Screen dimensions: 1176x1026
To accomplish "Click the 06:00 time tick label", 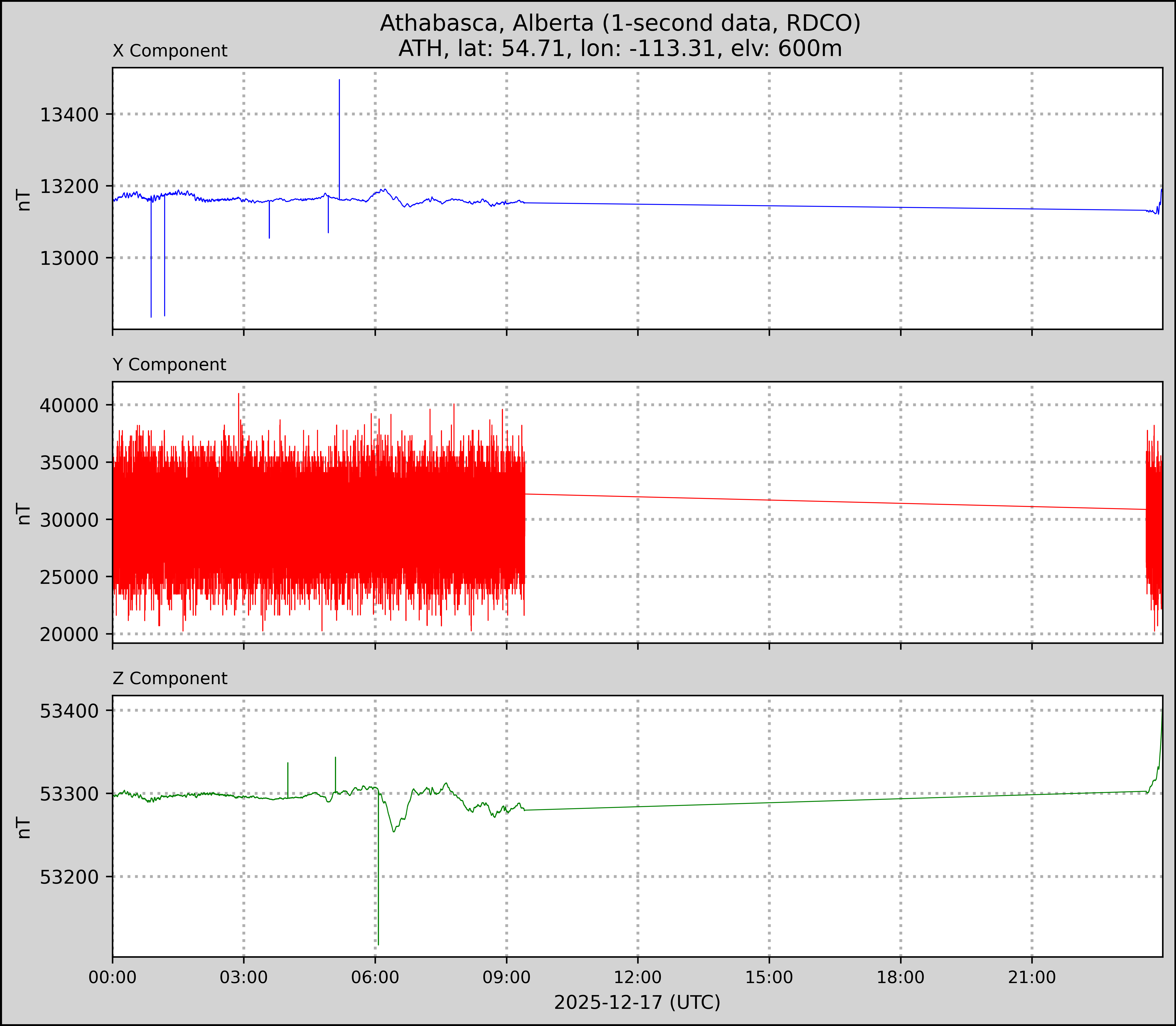I will tap(375, 977).
